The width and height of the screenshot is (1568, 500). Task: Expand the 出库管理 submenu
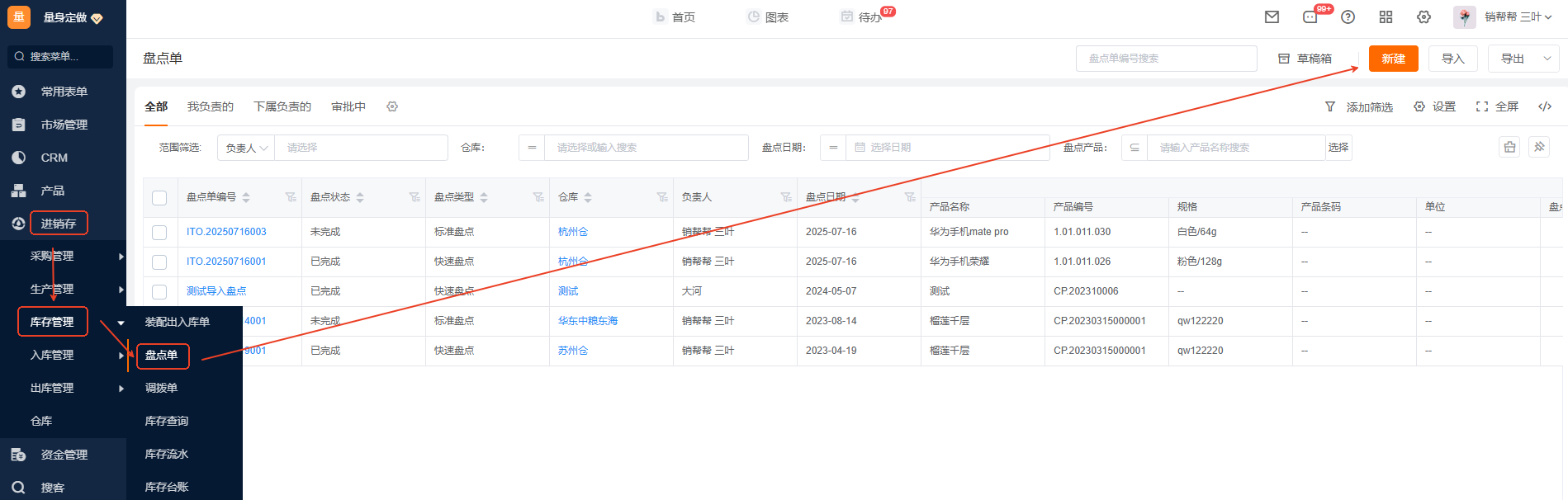click(121, 389)
